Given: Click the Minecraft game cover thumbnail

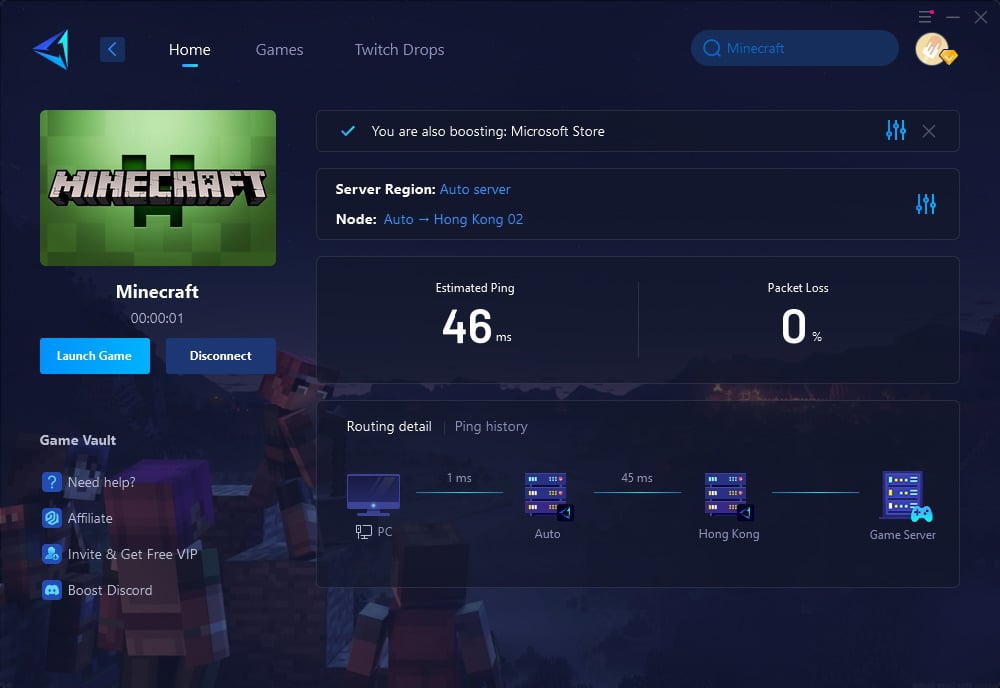Looking at the screenshot, I should (x=158, y=187).
